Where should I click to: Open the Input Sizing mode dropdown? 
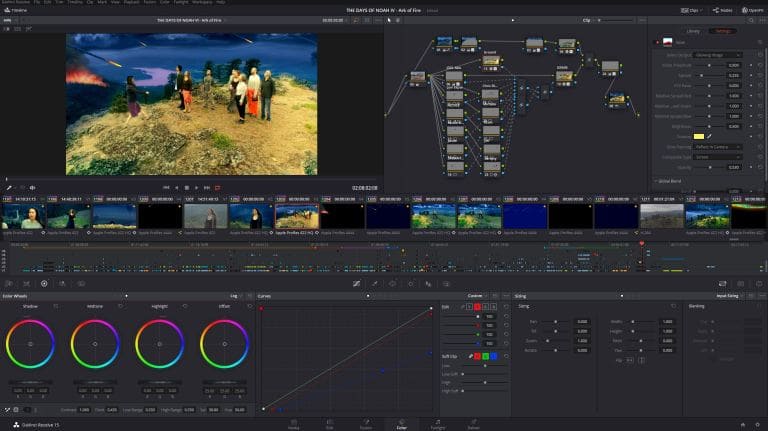point(729,296)
